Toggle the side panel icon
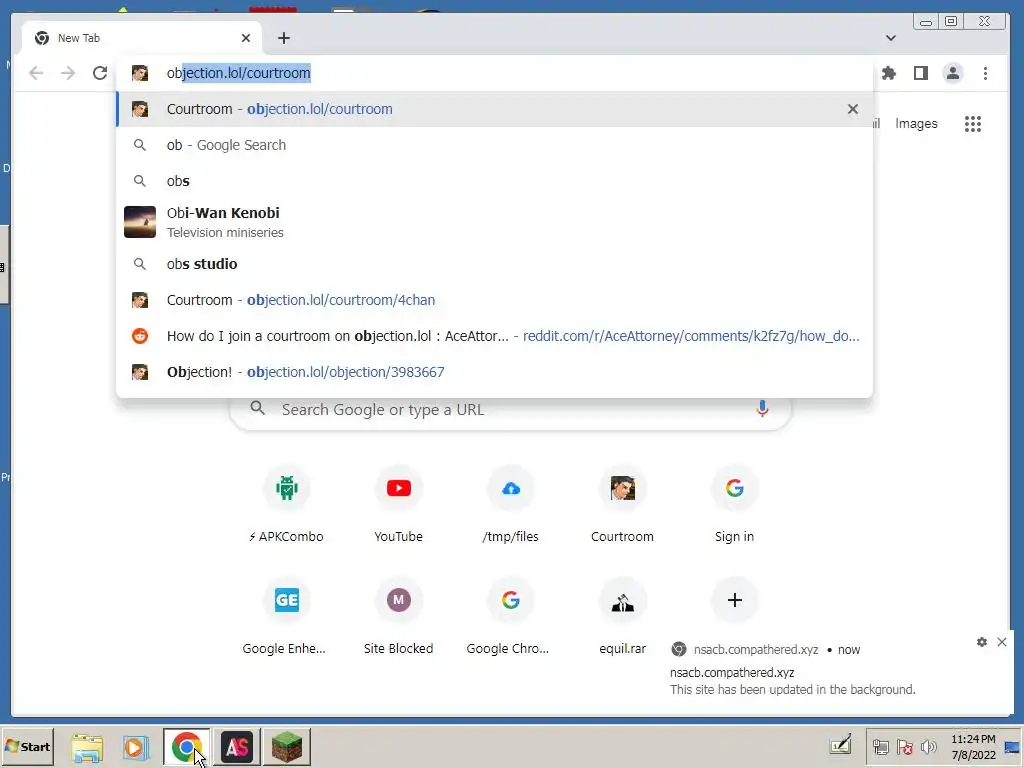 [921, 73]
